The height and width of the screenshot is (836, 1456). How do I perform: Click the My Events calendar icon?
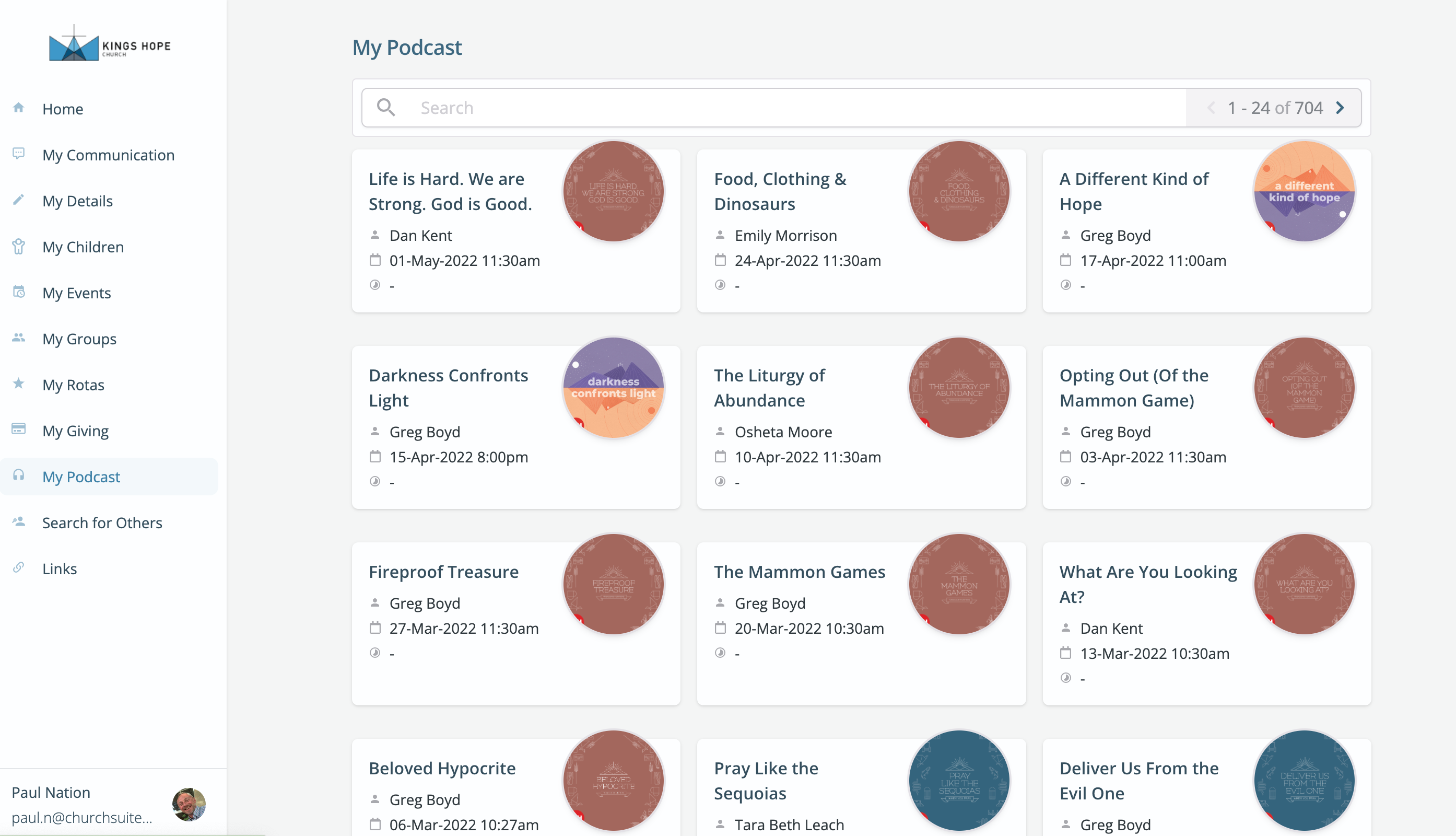coord(18,292)
